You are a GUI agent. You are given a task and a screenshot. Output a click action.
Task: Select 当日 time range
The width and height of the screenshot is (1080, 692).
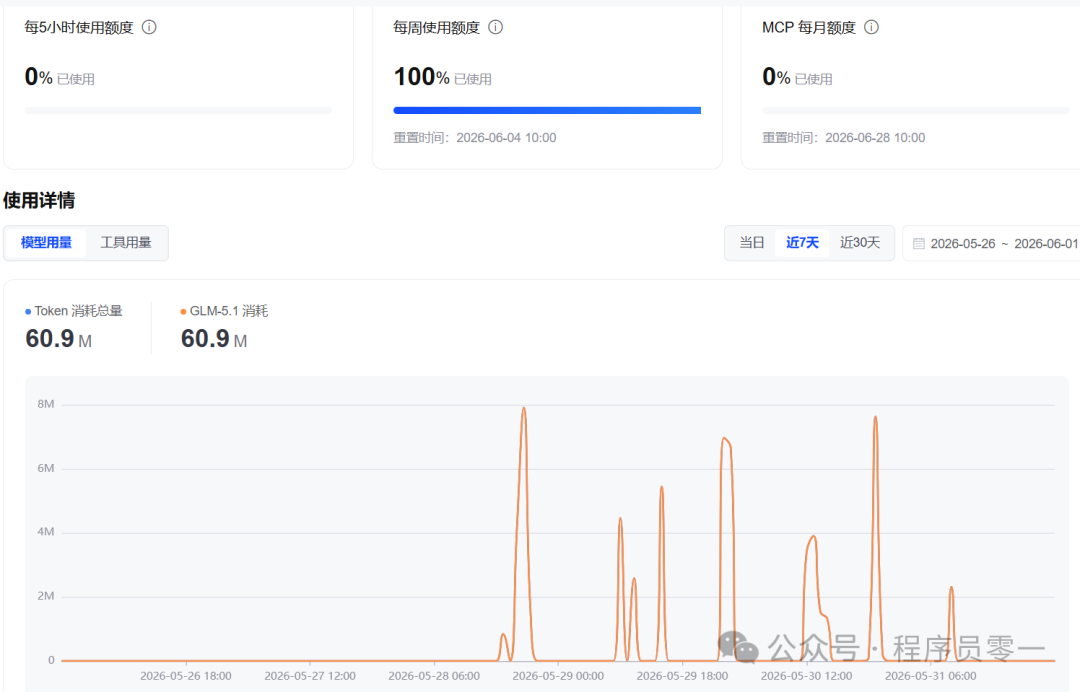751,243
